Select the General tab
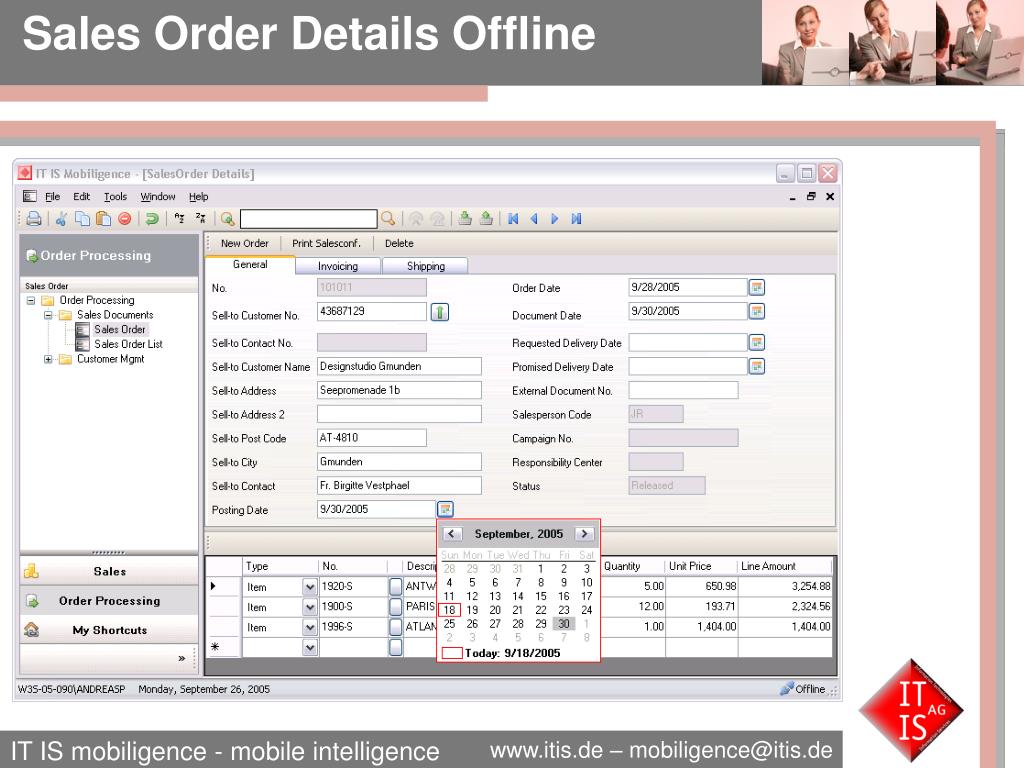This screenshot has height=768, width=1024. point(249,264)
